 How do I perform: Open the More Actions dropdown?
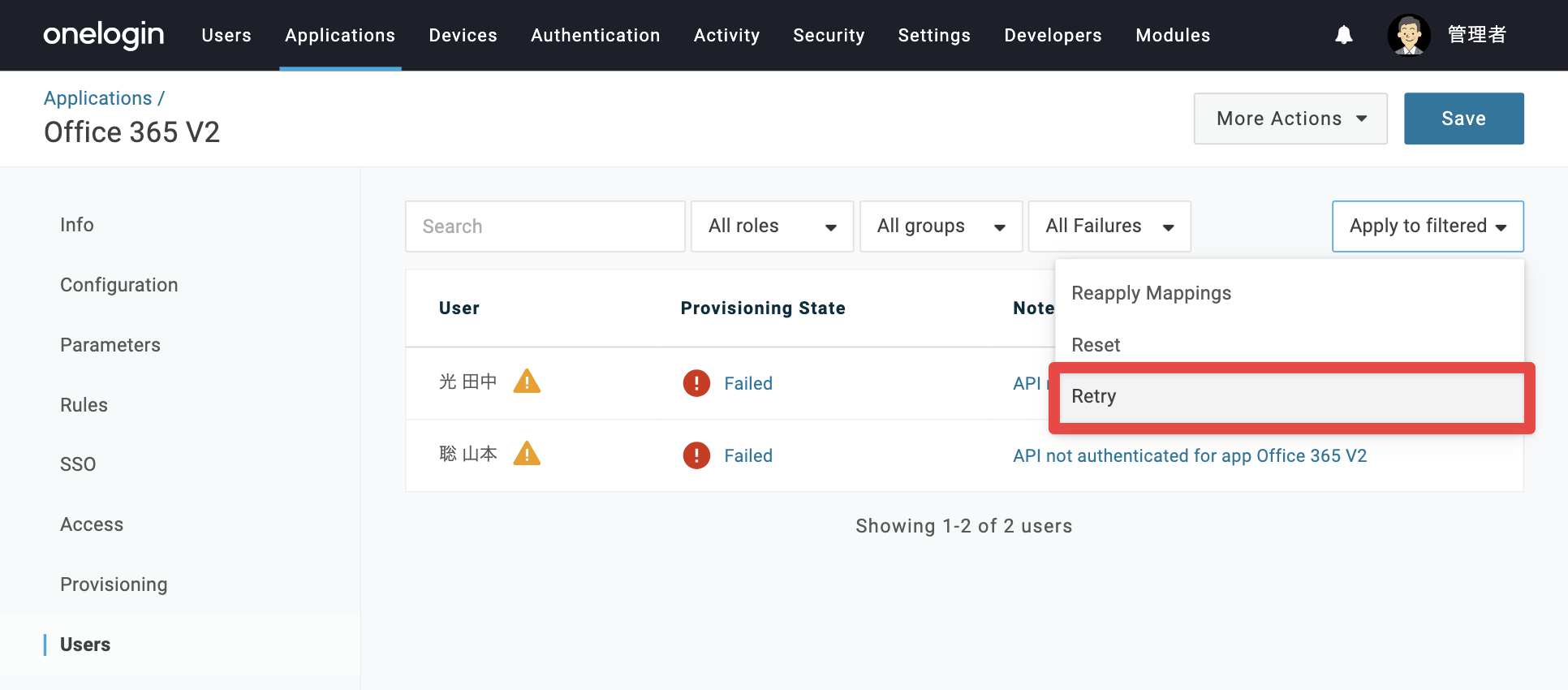[x=1290, y=119]
